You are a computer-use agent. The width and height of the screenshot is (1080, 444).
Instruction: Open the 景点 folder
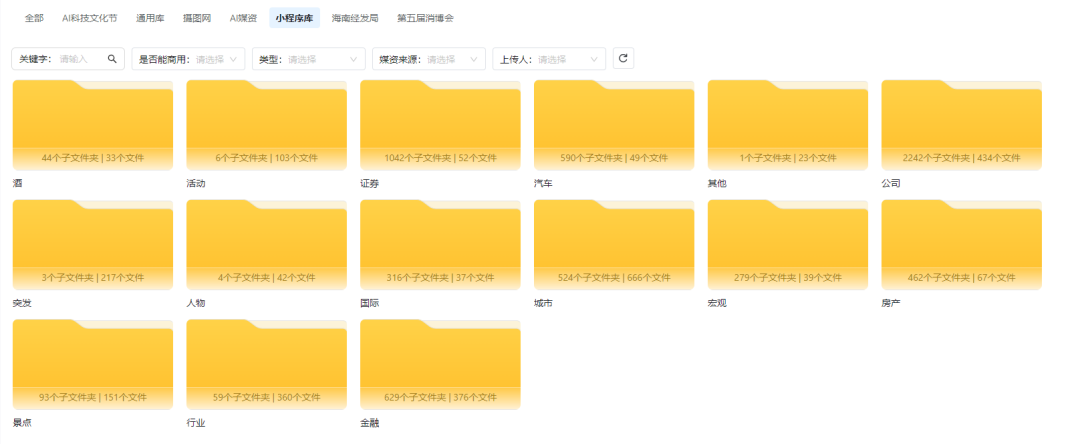pyautogui.click(x=93, y=365)
